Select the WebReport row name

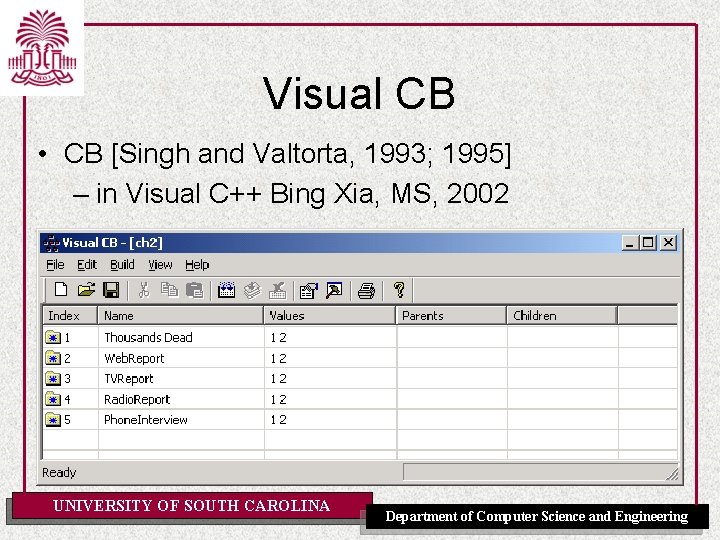[134, 358]
